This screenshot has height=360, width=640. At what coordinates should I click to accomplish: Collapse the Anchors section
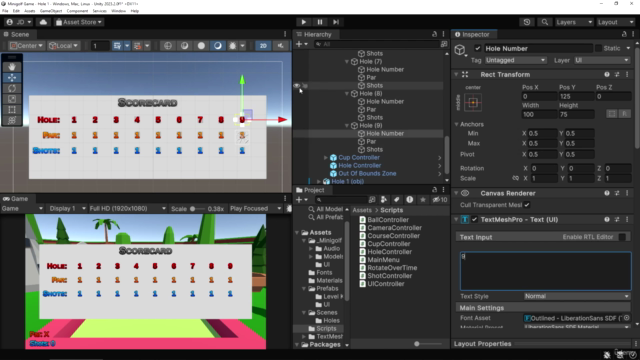pyautogui.click(x=457, y=124)
